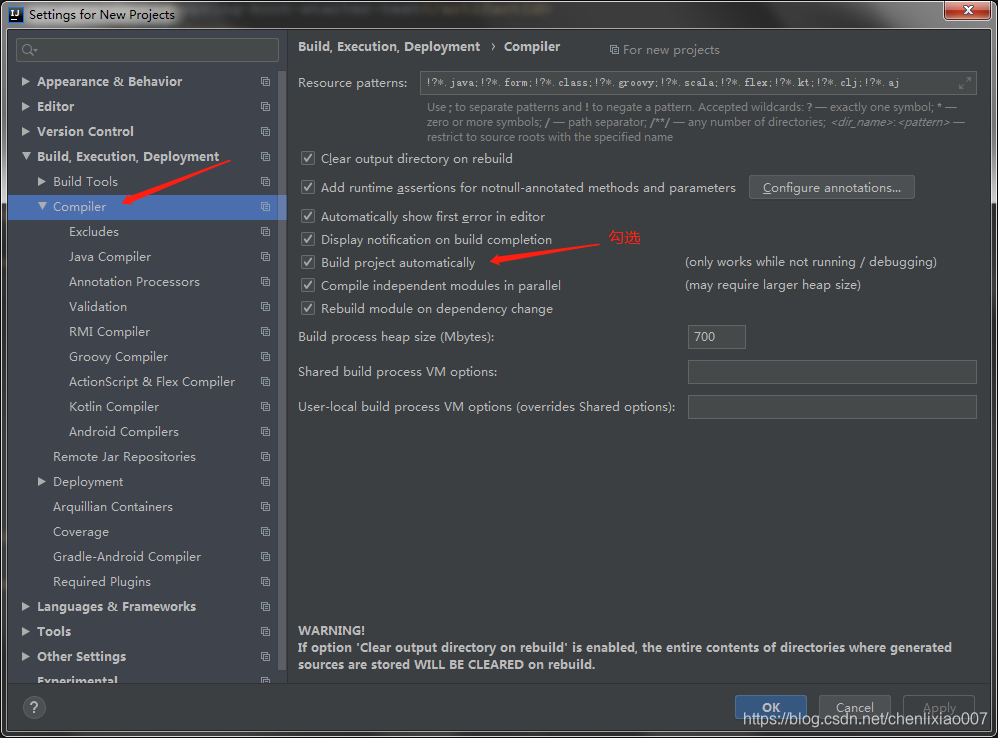Toggle Clear output directory on rebuild
This screenshot has width=998, height=738.
coord(308,158)
